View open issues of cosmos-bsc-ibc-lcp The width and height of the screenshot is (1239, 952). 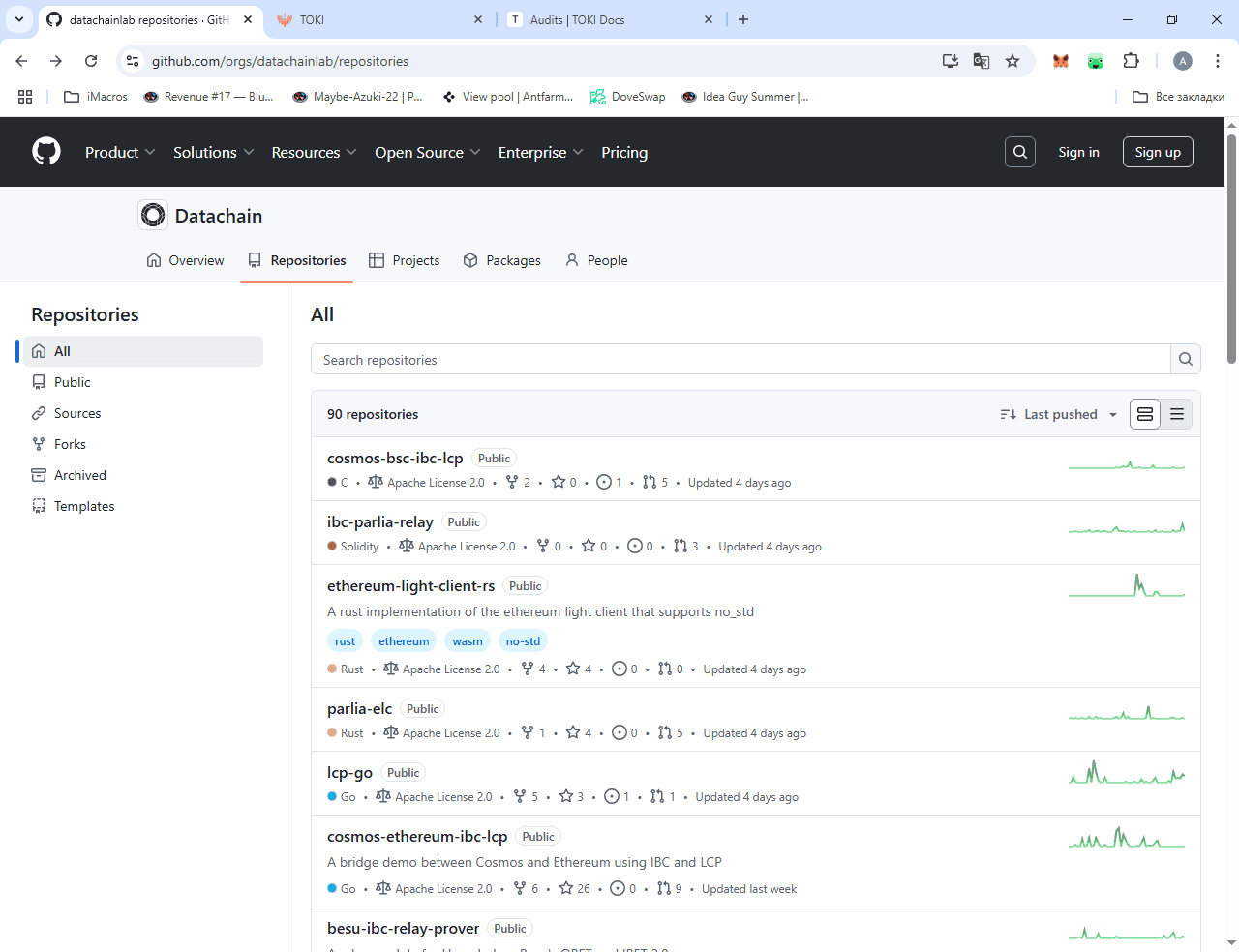pos(610,482)
